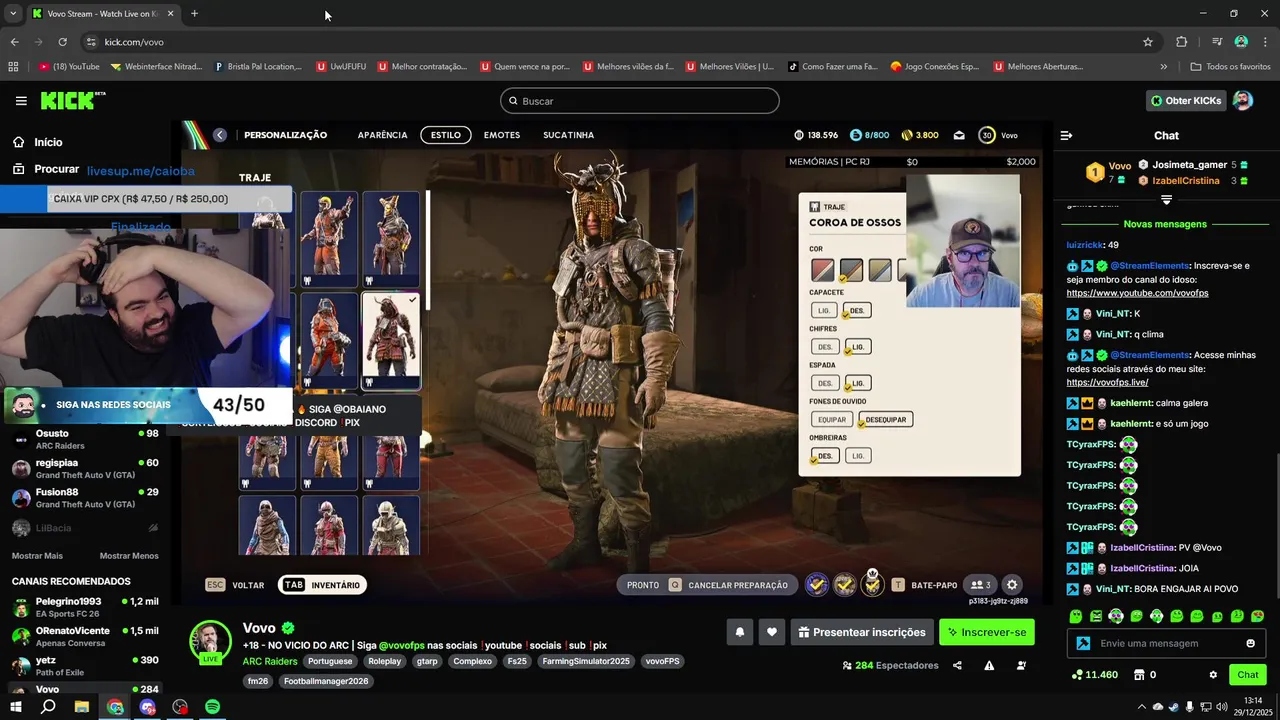Viewport: 1280px width, 720px height.
Task: Choose DESEQUIPAR for Fones de Ouvido
Action: pos(885,419)
